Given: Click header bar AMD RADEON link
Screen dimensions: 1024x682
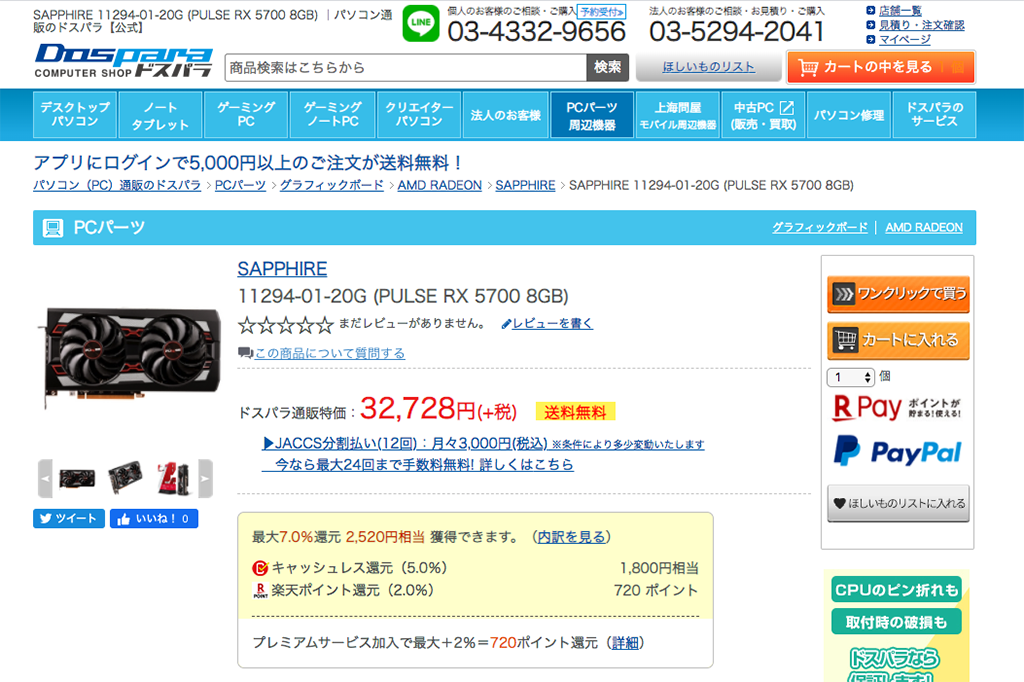Looking at the screenshot, I should tap(923, 227).
